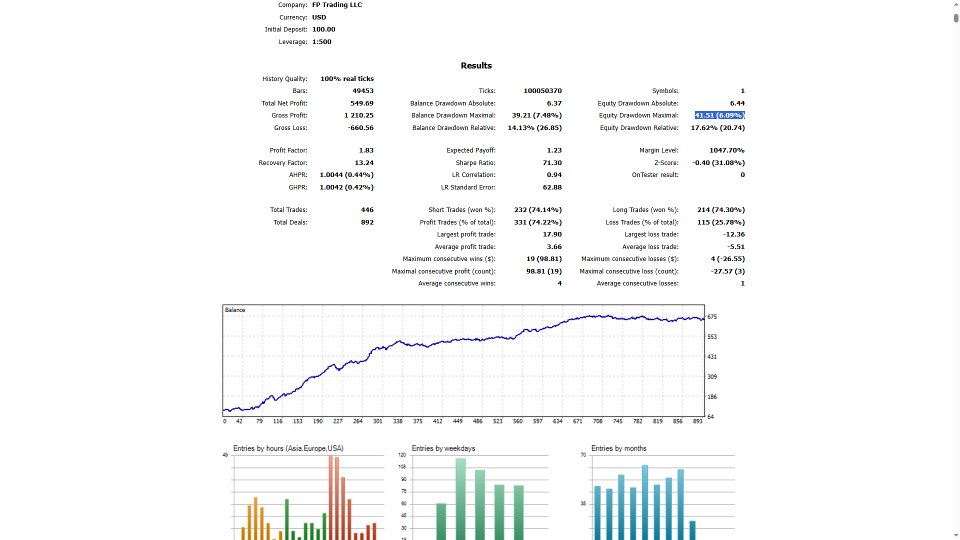Click the AHPR value 1.0044 (0.44%)
This screenshot has width=960, height=540.
tap(347, 175)
